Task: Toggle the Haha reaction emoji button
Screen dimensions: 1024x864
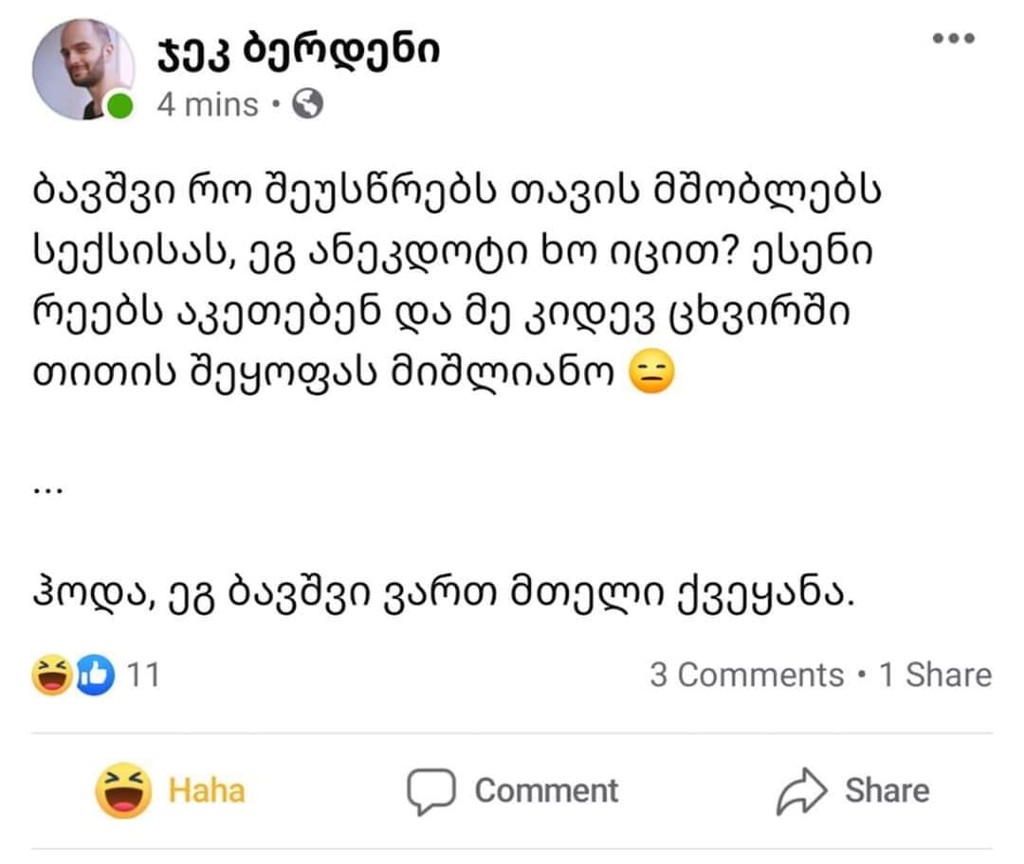Action: coord(123,791)
